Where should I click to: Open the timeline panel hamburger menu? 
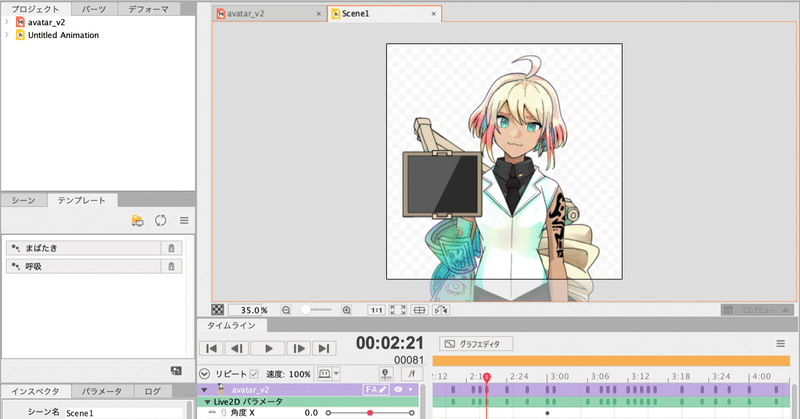pos(781,344)
